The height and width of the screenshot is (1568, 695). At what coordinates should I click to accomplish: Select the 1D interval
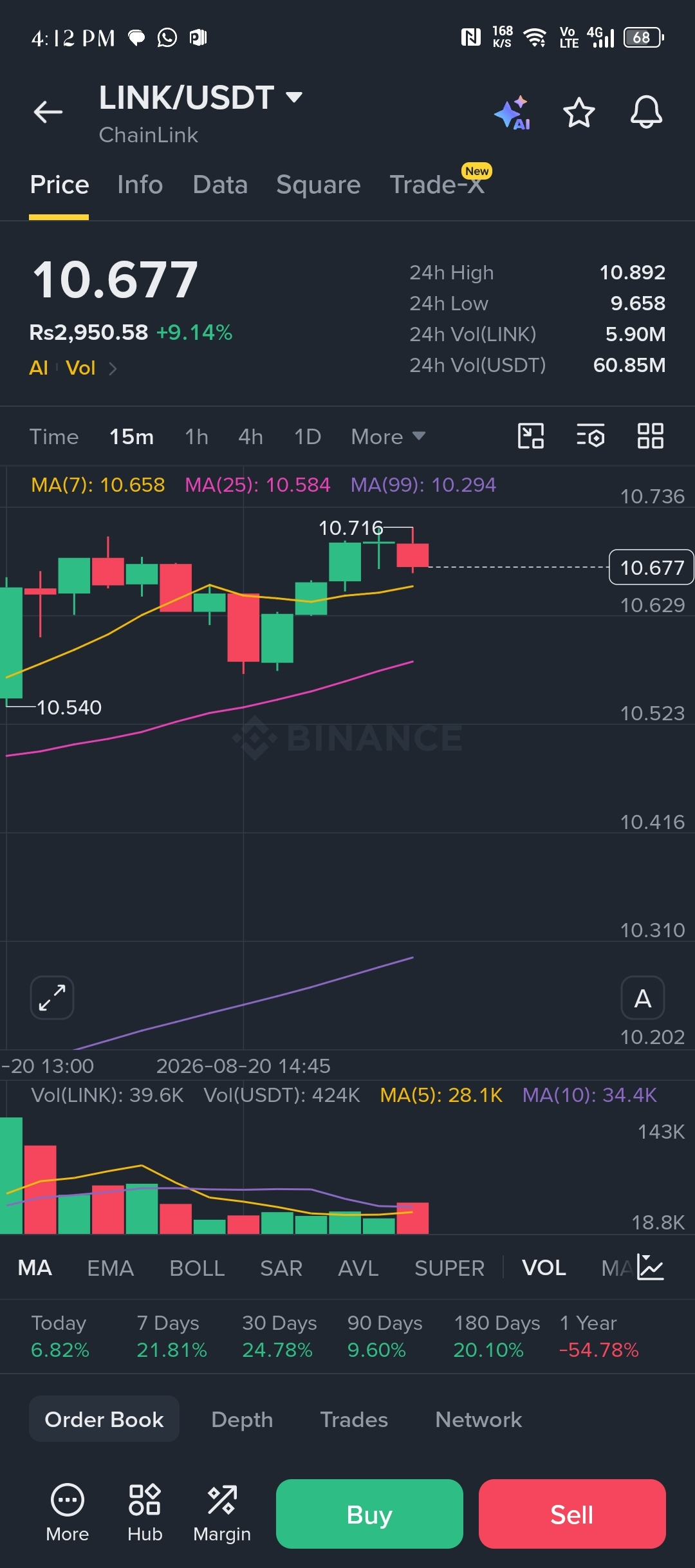click(307, 436)
